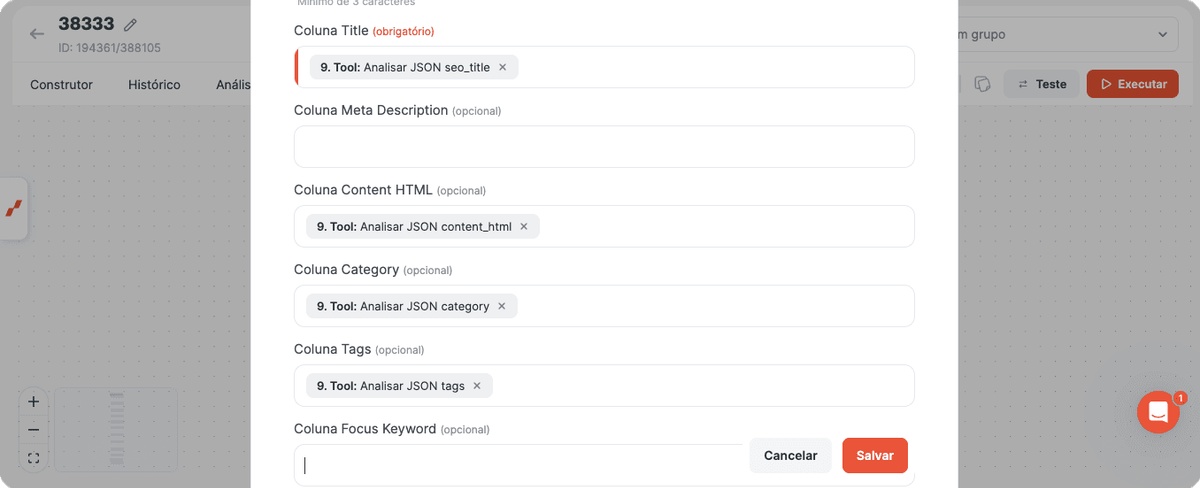Screen dimensions: 1200x488
Task: Click the Cancelar button
Action: pyautogui.click(x=790, y=455)
